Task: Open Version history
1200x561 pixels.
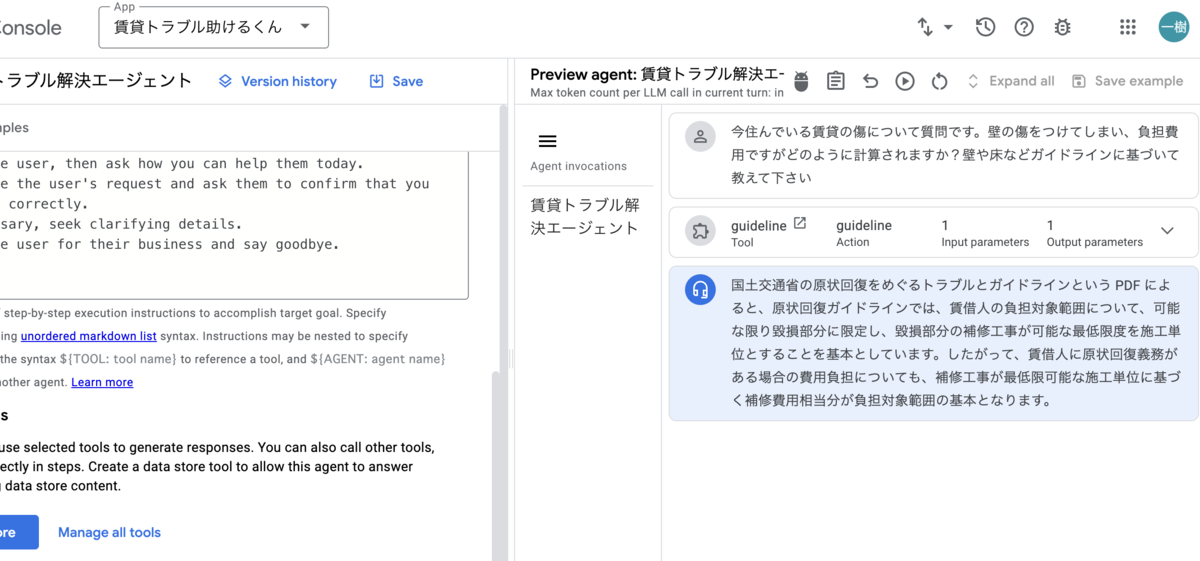Action: click(x=278, y=81)
